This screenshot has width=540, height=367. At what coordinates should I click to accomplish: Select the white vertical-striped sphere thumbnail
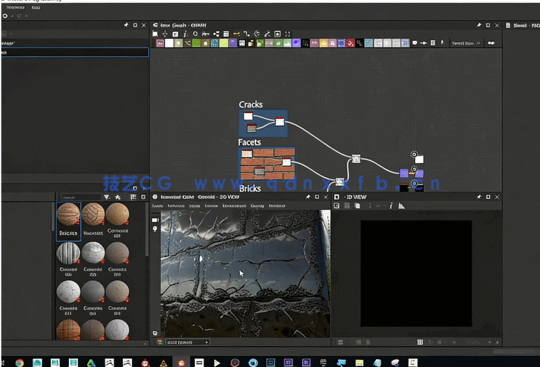pos(68,253)
